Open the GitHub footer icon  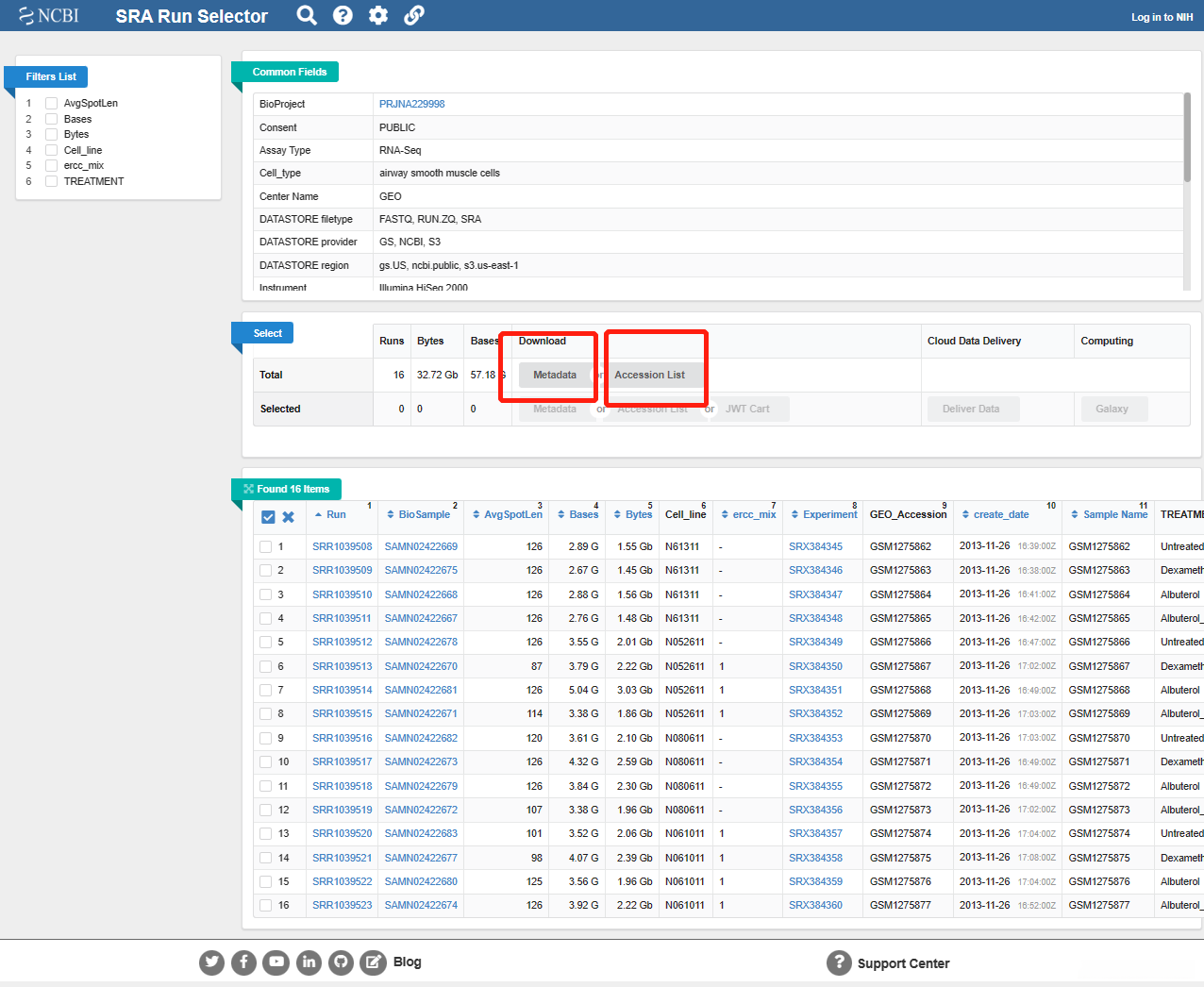[x=341, y=962]
